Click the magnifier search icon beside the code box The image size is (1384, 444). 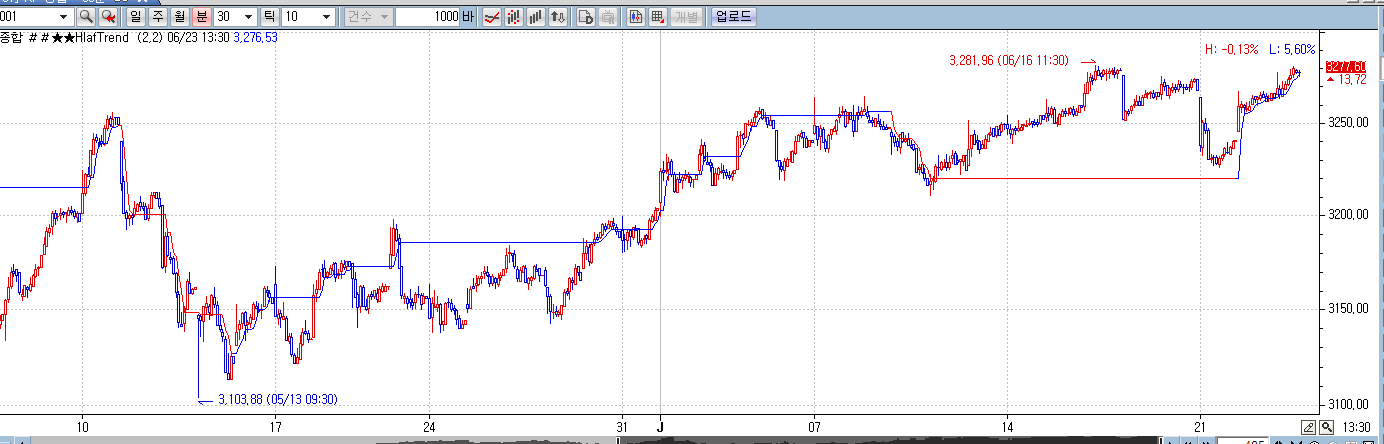86,17
